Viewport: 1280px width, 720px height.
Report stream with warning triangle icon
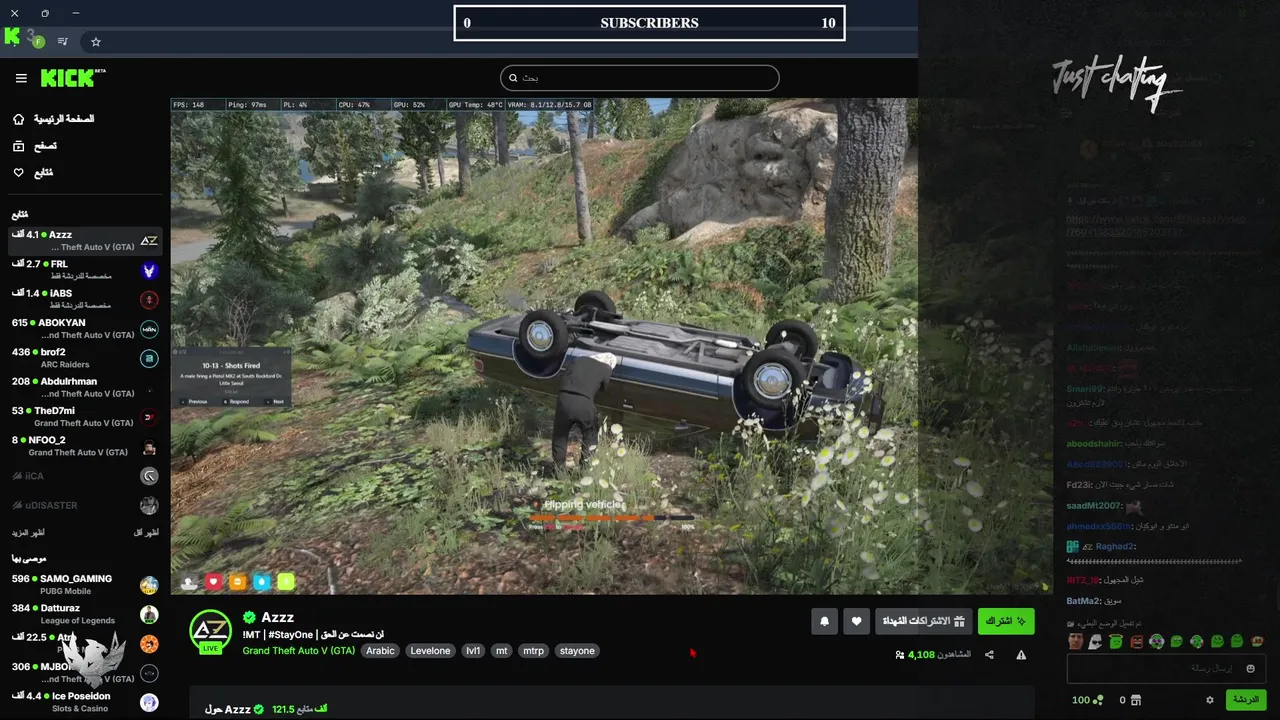click(1021, 655)
